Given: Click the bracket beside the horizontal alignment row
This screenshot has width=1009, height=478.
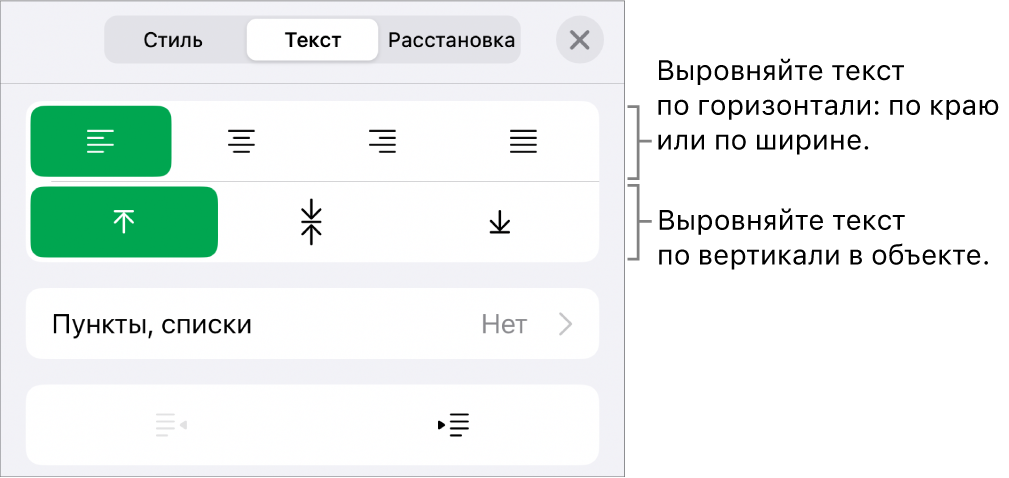Looking at the screenshot, I should click(635, 141).
